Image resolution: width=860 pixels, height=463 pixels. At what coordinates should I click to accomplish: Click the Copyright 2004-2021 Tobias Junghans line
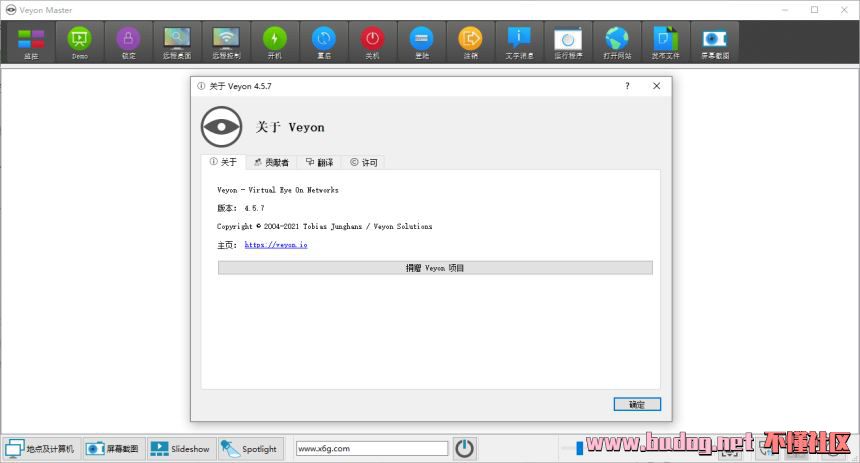click(324, 227)
